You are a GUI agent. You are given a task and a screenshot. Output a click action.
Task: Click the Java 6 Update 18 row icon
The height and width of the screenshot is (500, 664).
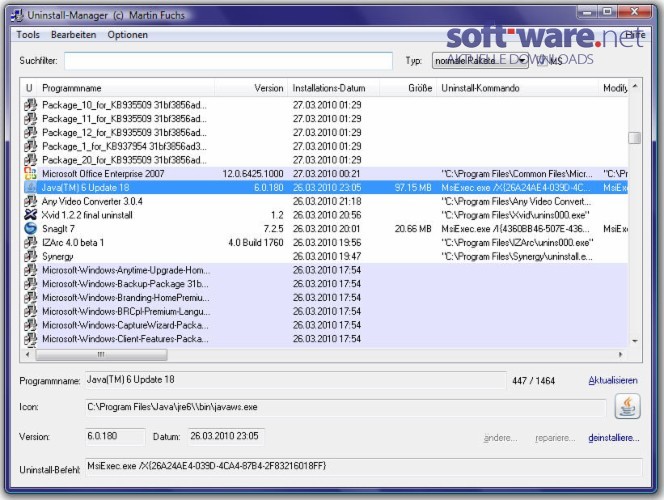pos(30,188)
